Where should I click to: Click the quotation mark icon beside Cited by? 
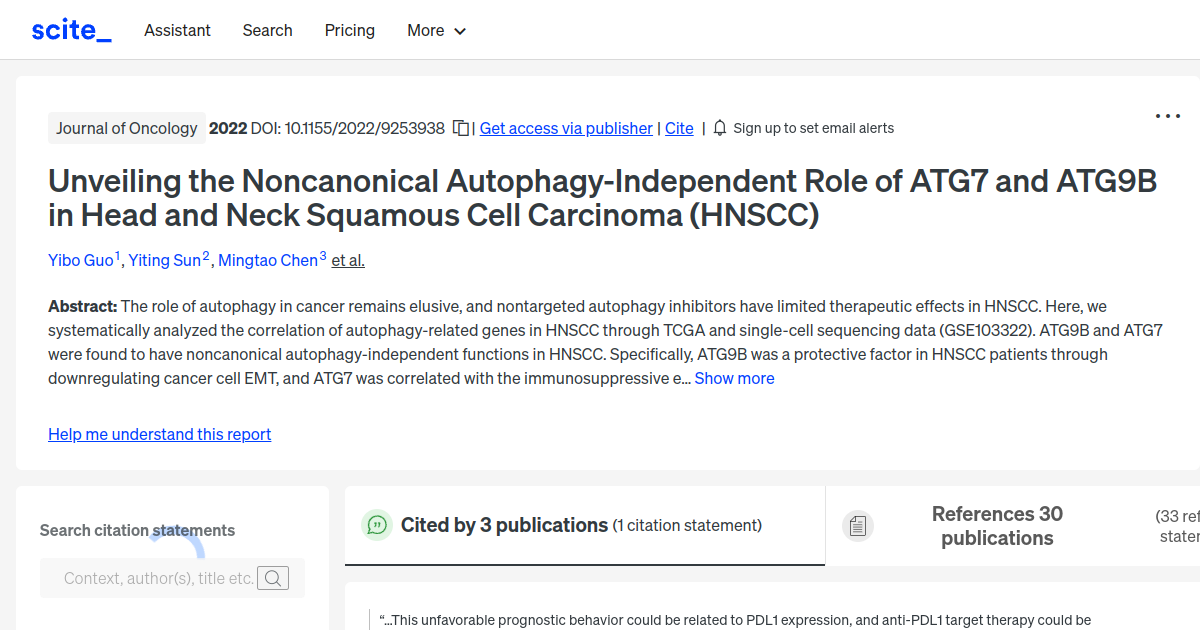pyautogui.click(x=376, y=524)
